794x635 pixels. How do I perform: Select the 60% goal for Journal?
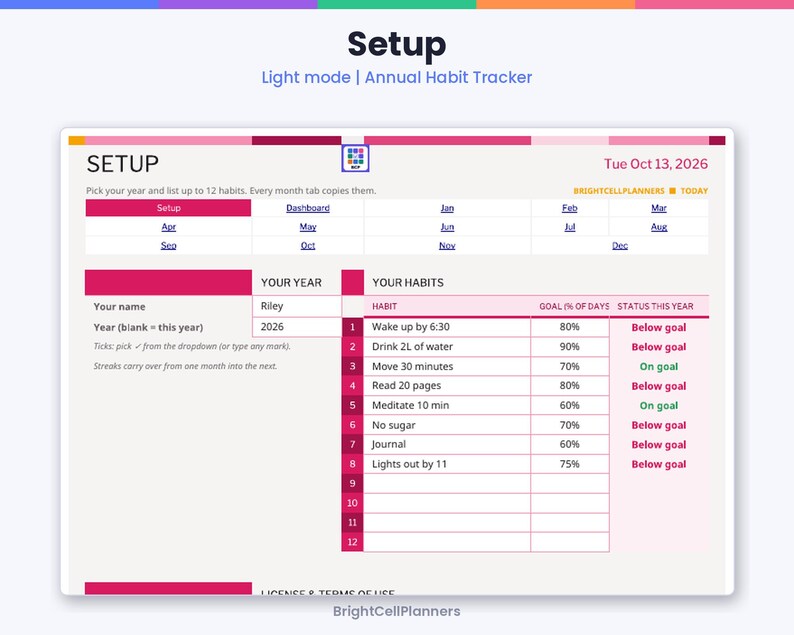pos(570,445)
